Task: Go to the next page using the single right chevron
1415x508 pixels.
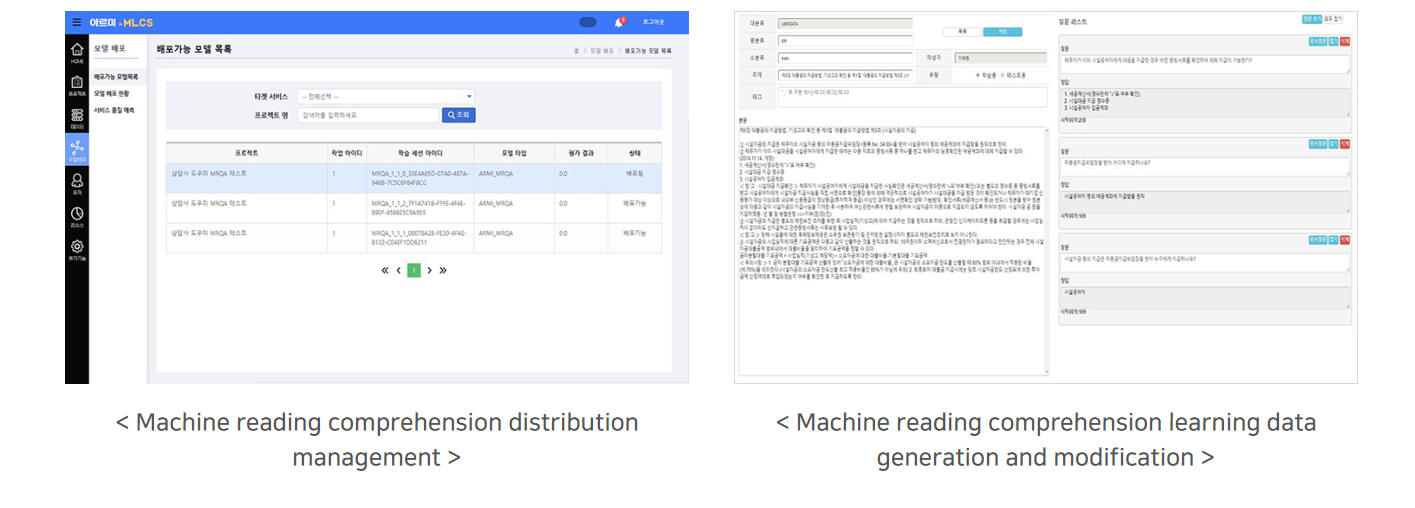Action: (429, 270)
